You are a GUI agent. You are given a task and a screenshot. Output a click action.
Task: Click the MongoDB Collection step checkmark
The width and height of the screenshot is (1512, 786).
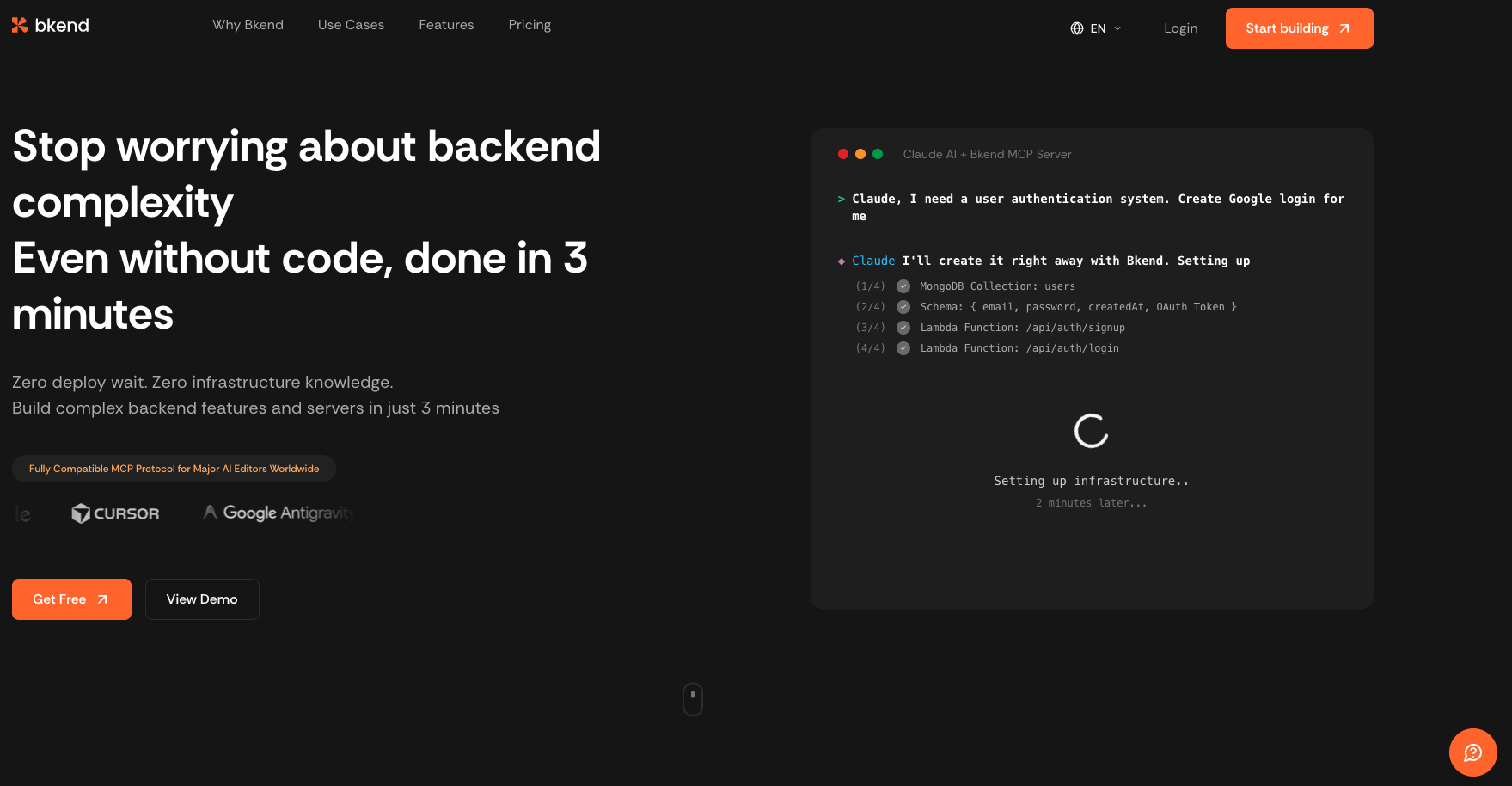coord(903,286)
